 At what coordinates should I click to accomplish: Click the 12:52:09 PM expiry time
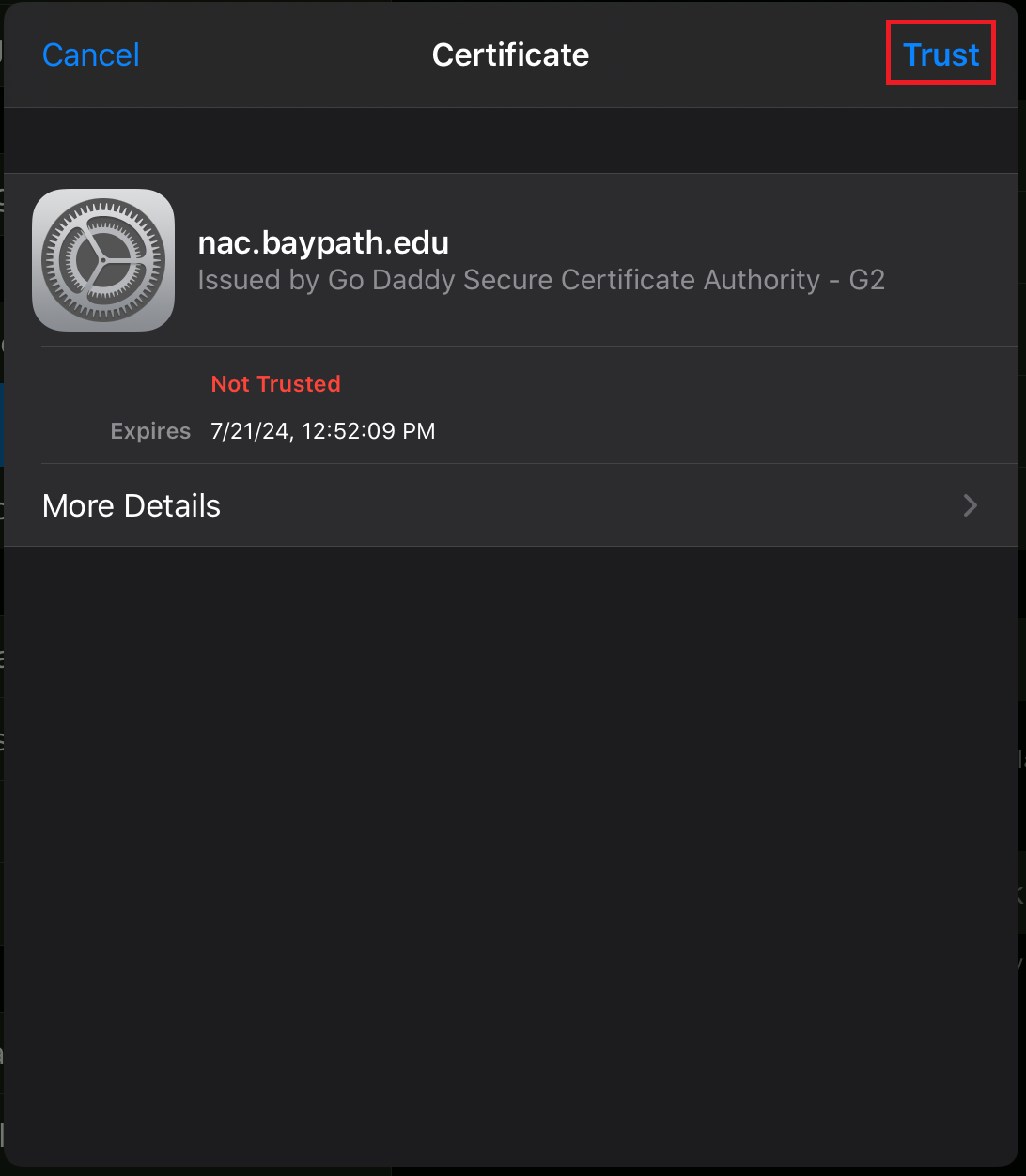(x=368, y=431)
